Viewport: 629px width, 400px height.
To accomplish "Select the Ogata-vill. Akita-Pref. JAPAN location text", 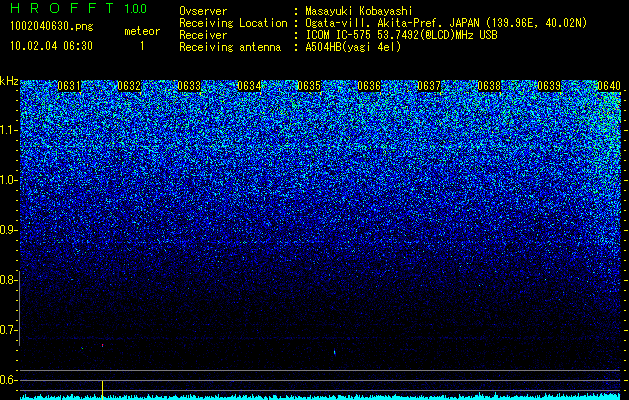I will (x=446, y=23).
